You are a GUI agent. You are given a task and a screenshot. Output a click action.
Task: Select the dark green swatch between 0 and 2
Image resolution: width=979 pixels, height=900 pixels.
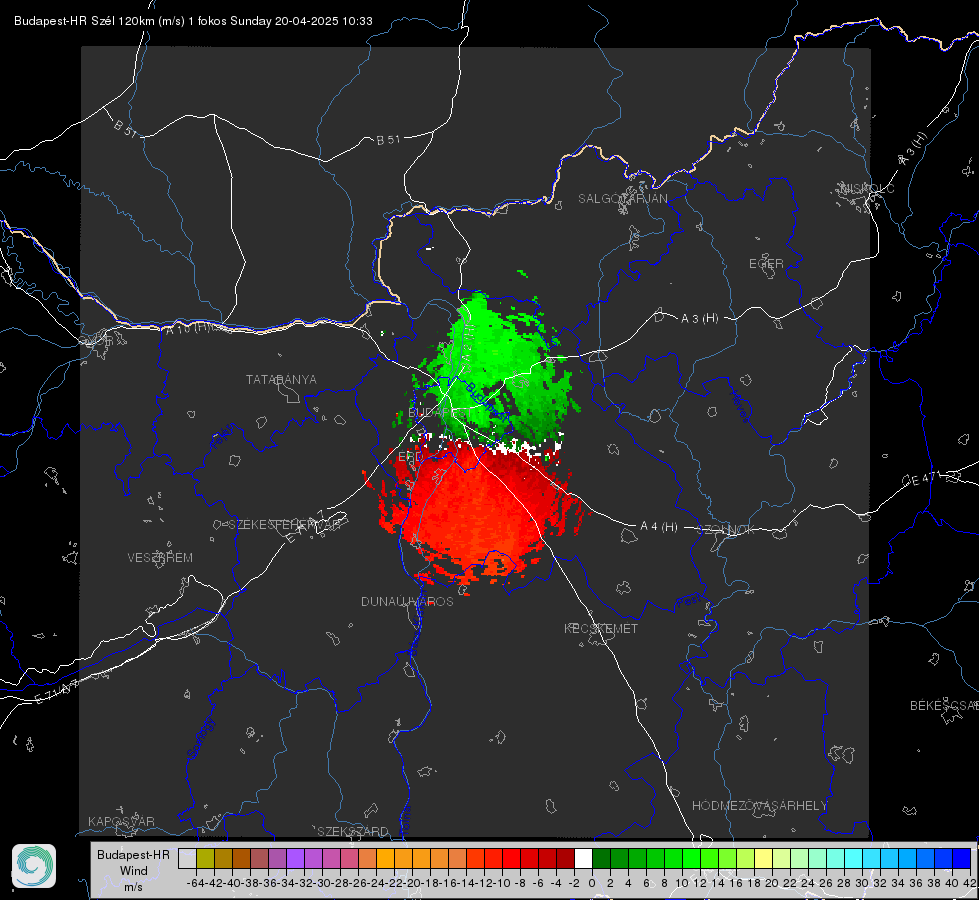click(x=601, y=858)
